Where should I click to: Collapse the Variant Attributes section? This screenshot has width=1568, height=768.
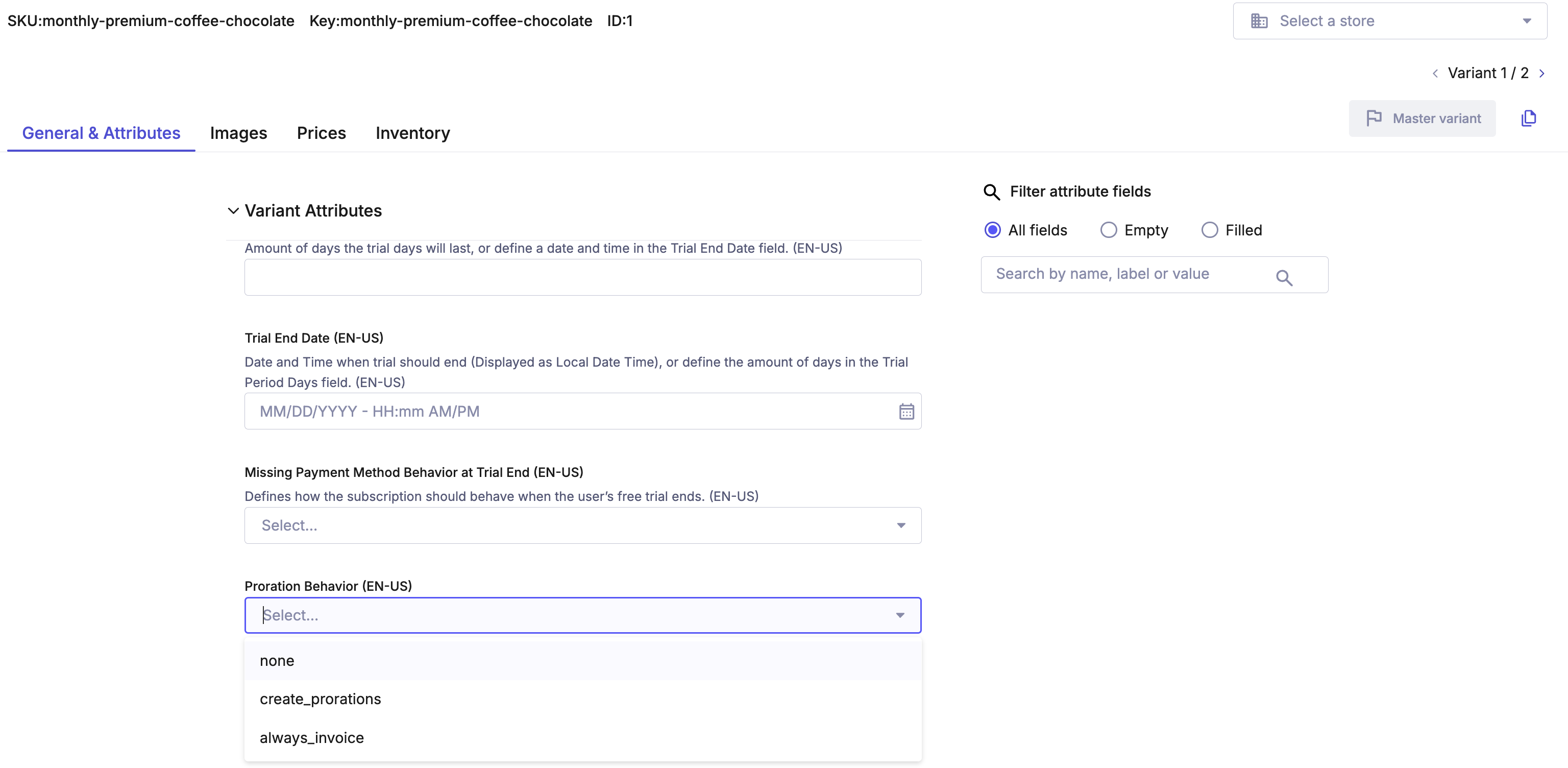(233, 211)
